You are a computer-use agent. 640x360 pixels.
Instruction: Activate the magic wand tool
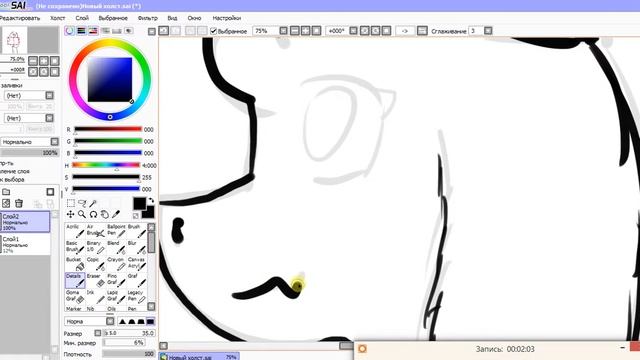coord(93,203)
